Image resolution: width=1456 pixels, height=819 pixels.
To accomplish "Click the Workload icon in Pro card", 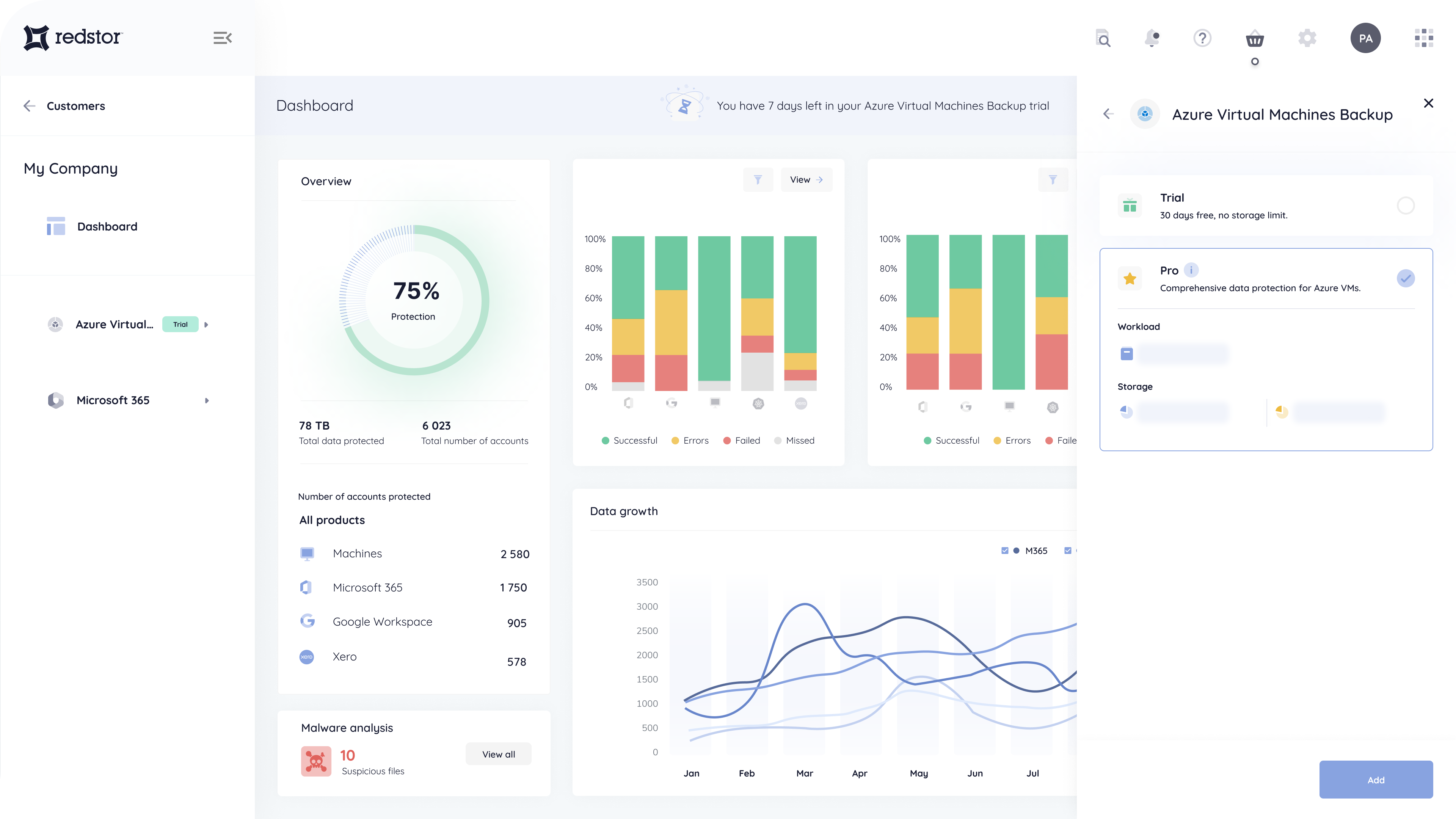I will click(x=1127, y=354).
